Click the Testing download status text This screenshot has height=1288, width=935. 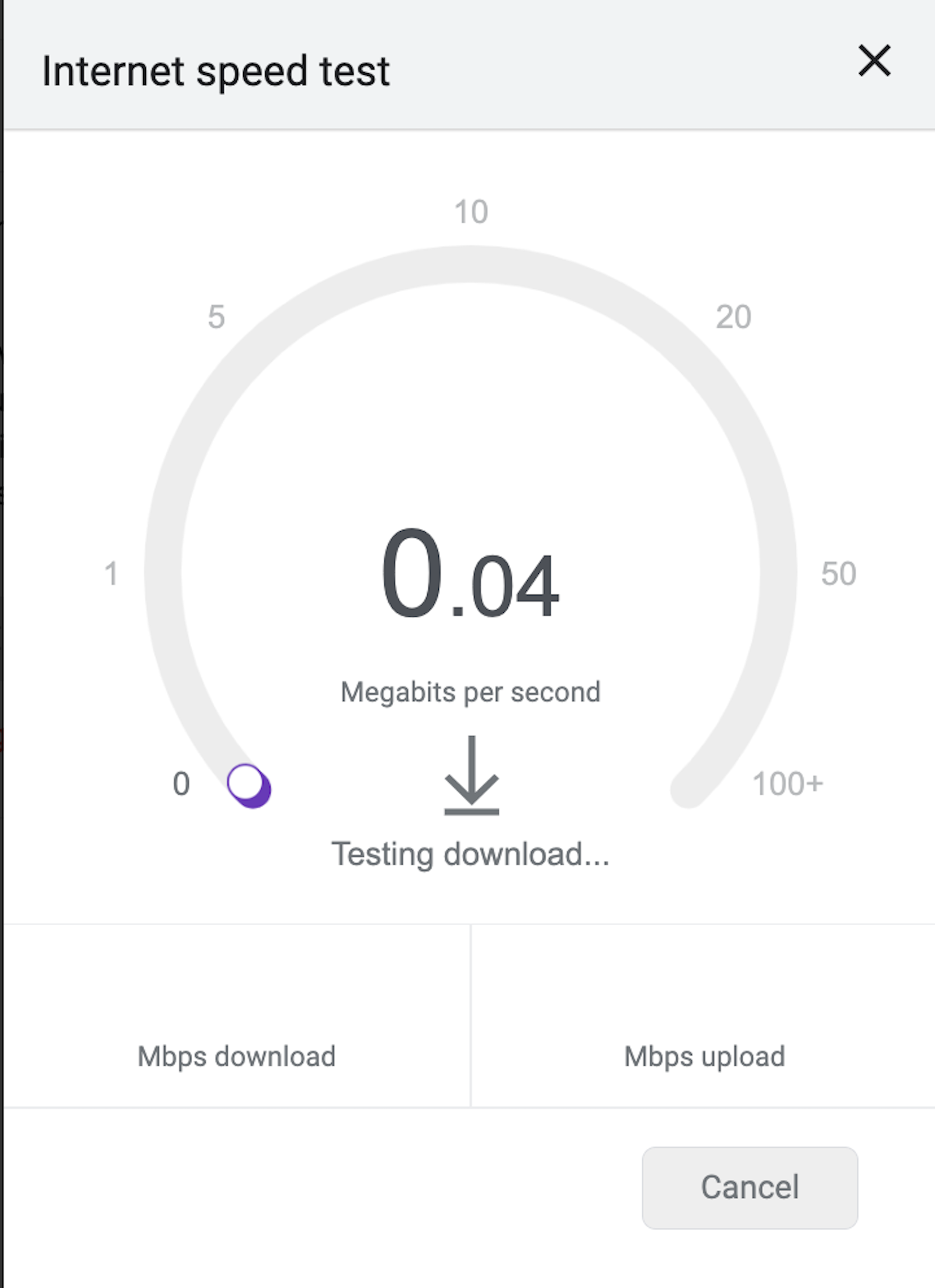tap(471, 853)
